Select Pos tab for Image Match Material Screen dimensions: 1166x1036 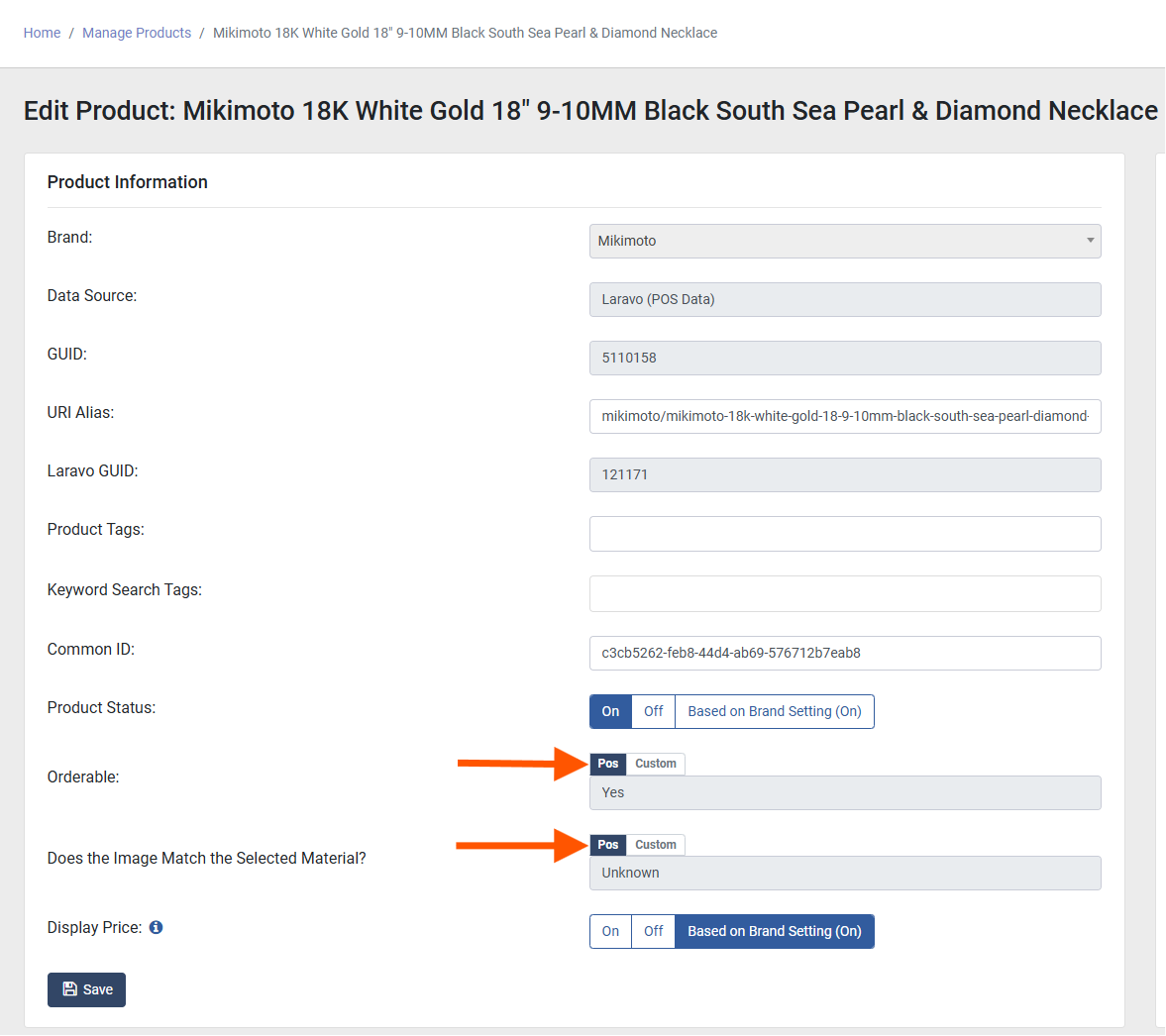point(608,845)
